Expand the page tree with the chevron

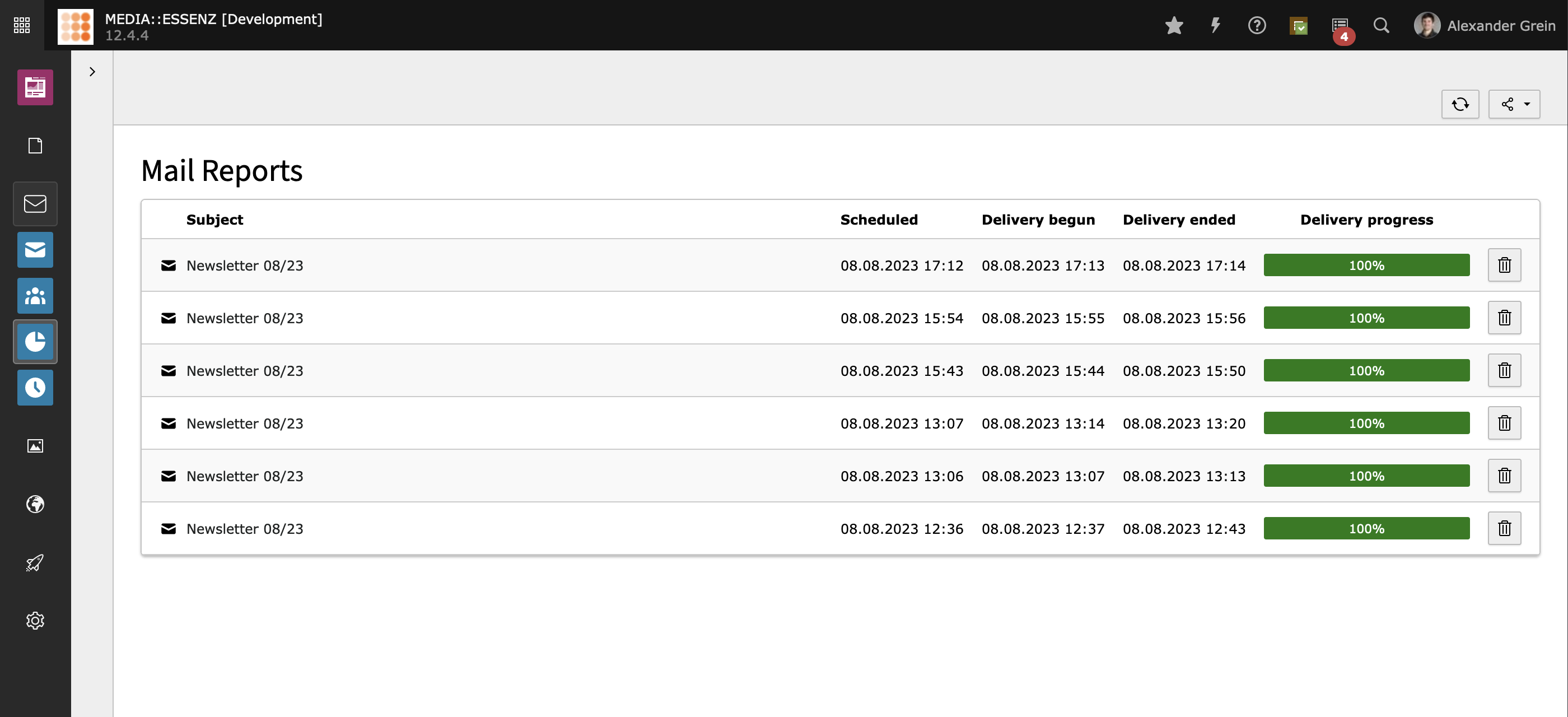[92, 72]
